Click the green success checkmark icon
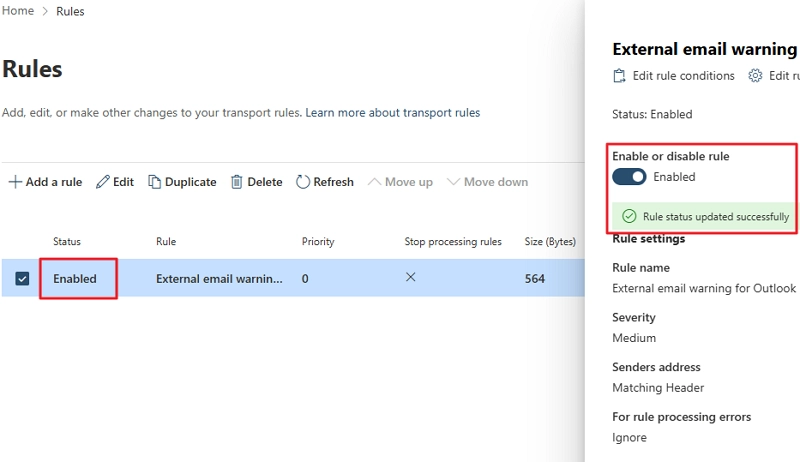Viewport: 800px width, 462px height. (x=629, y=216)
